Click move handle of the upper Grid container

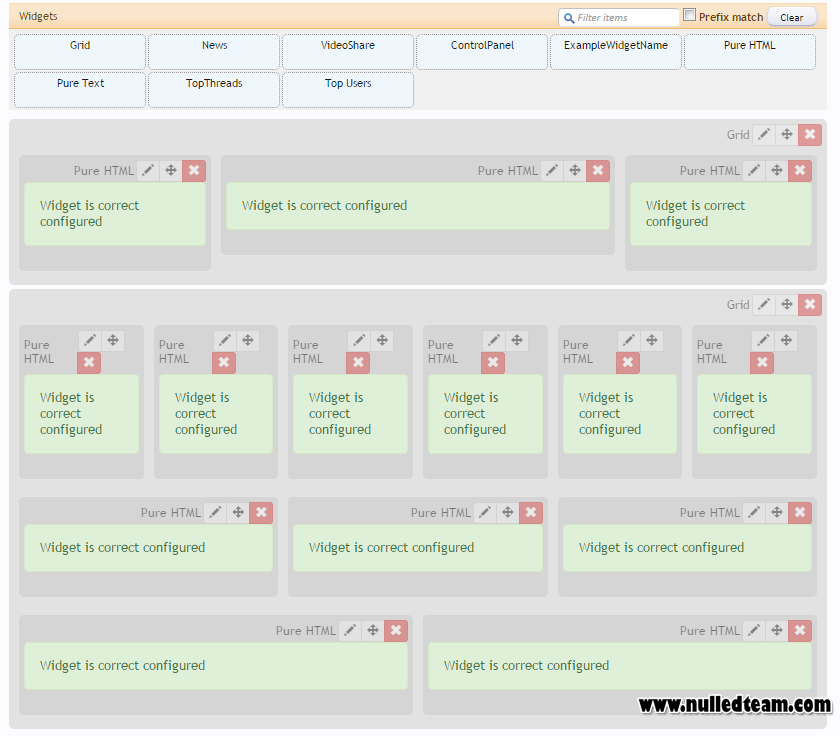(787, 134)
